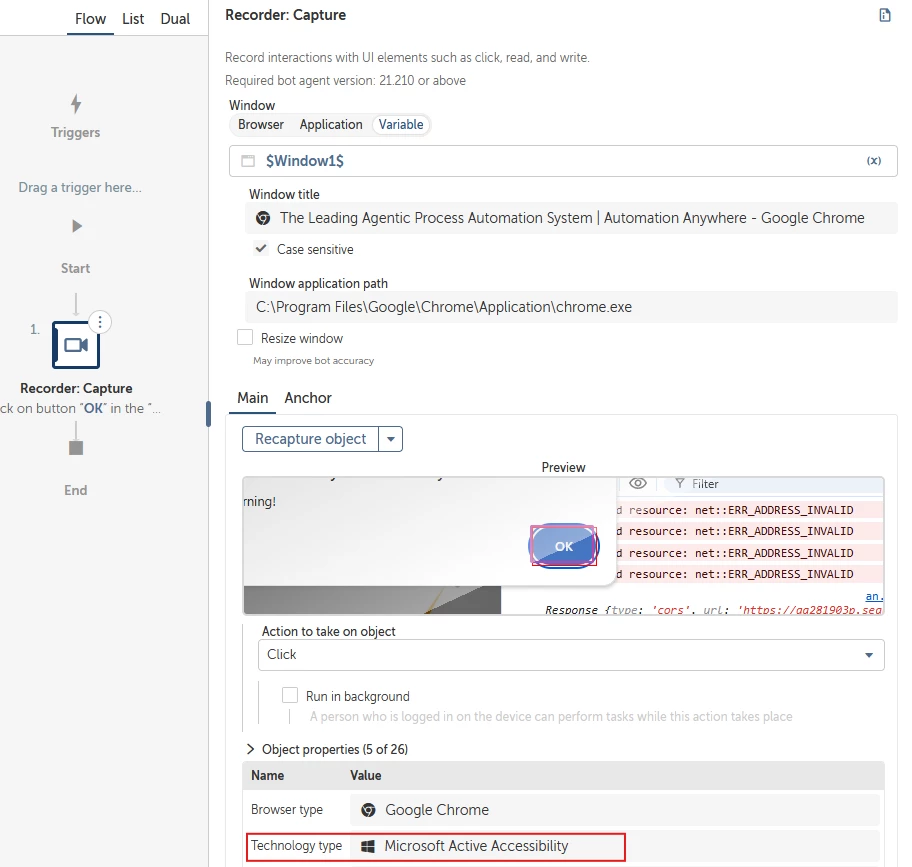Open the documentation icon next to the Recorder: Capture title
The width and height of the screenshot is (912, 867).
885,15
